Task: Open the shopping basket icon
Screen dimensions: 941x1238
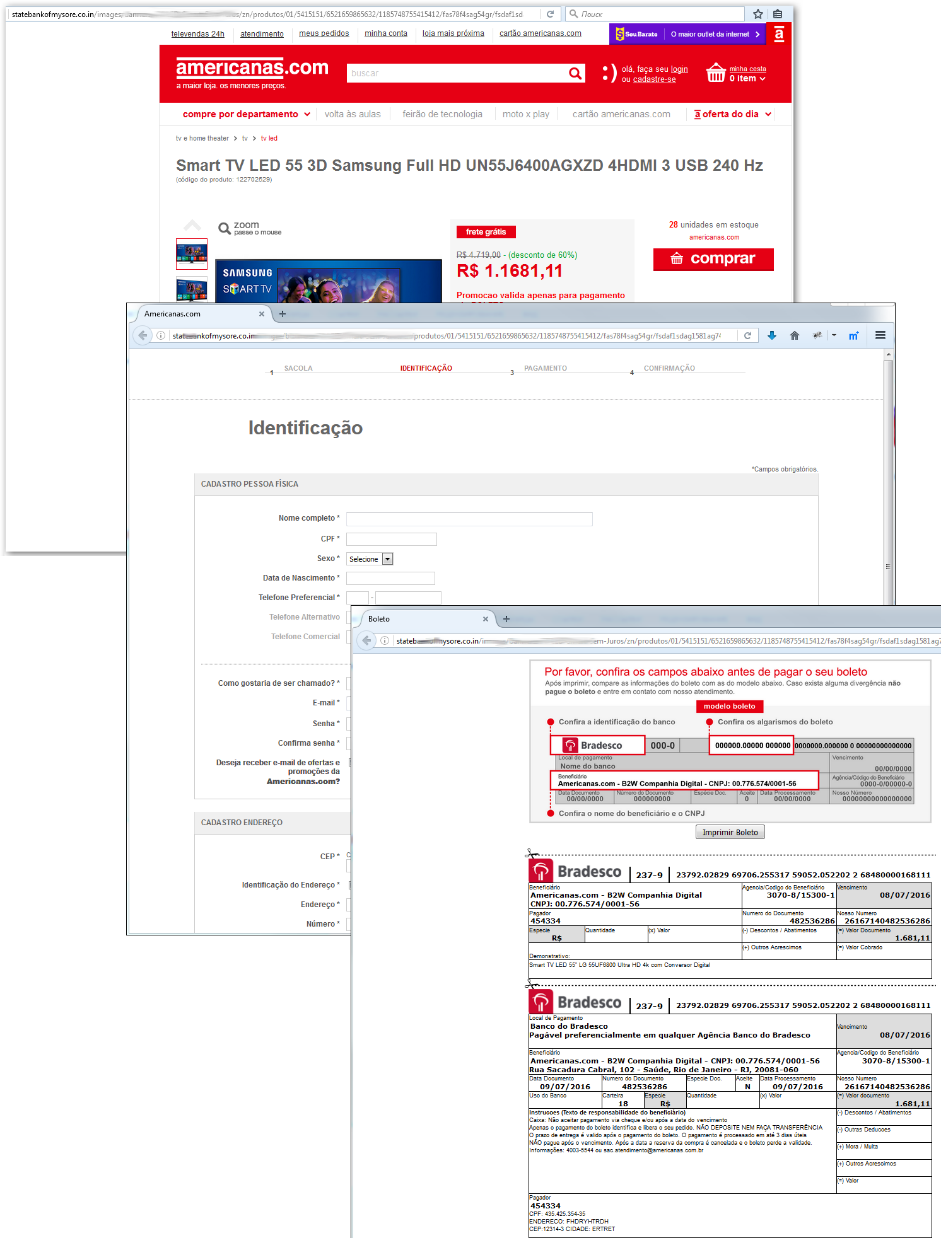Action: click(715, 73)
